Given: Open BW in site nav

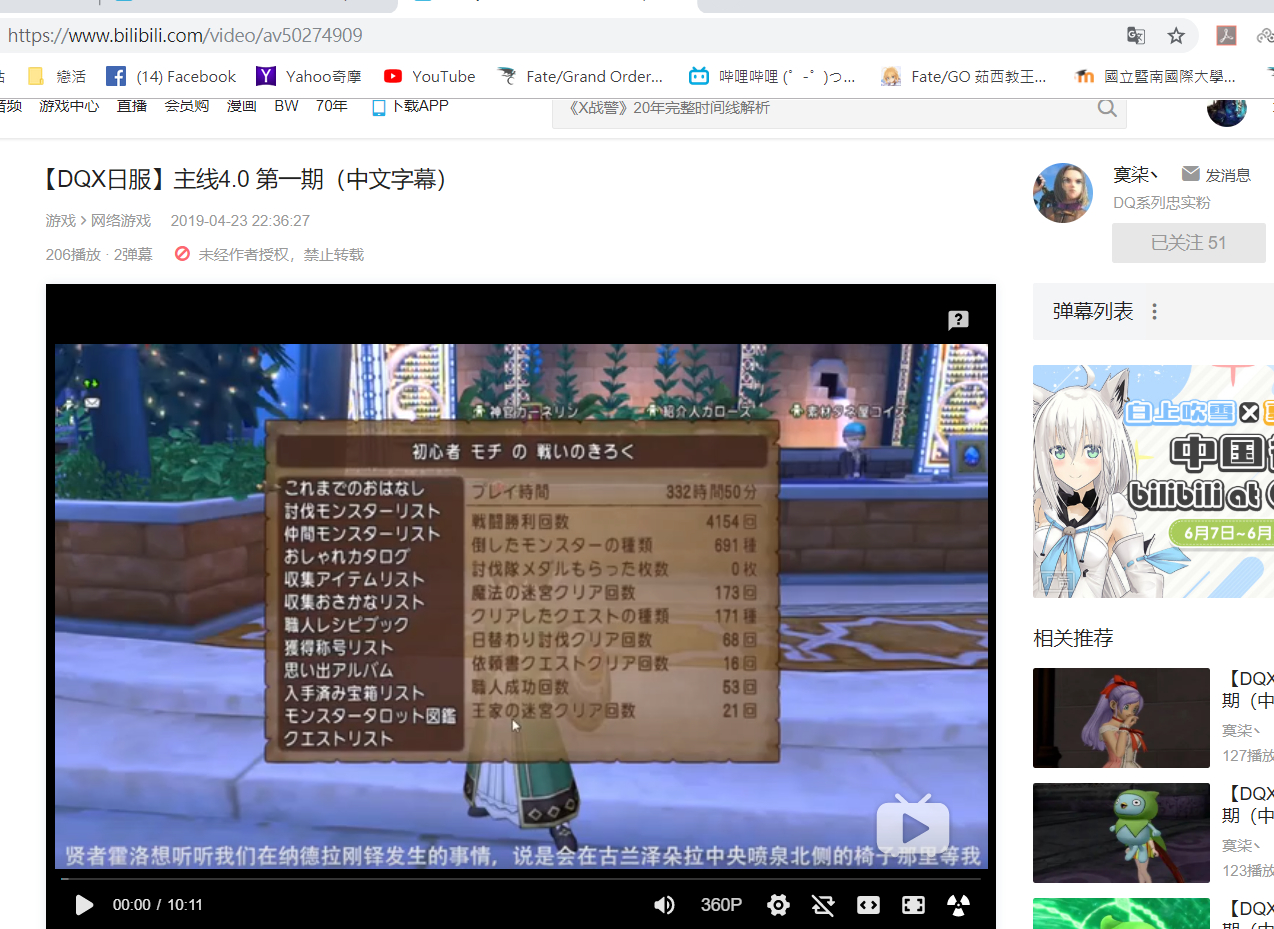Looking at the screenshot, I should coord(286,105).
